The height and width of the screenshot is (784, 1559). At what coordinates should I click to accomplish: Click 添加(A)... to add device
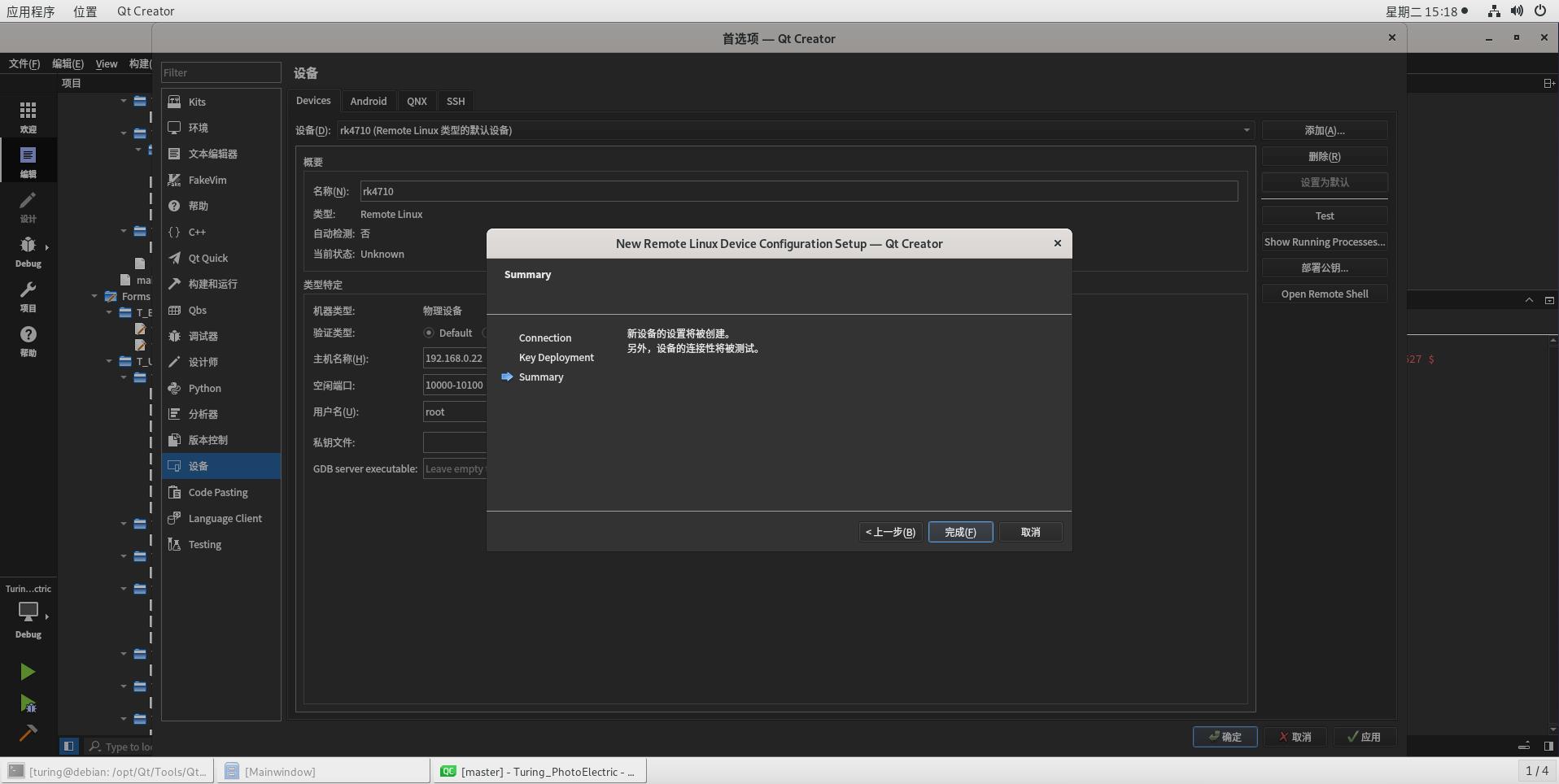(x=1325, y=130)
